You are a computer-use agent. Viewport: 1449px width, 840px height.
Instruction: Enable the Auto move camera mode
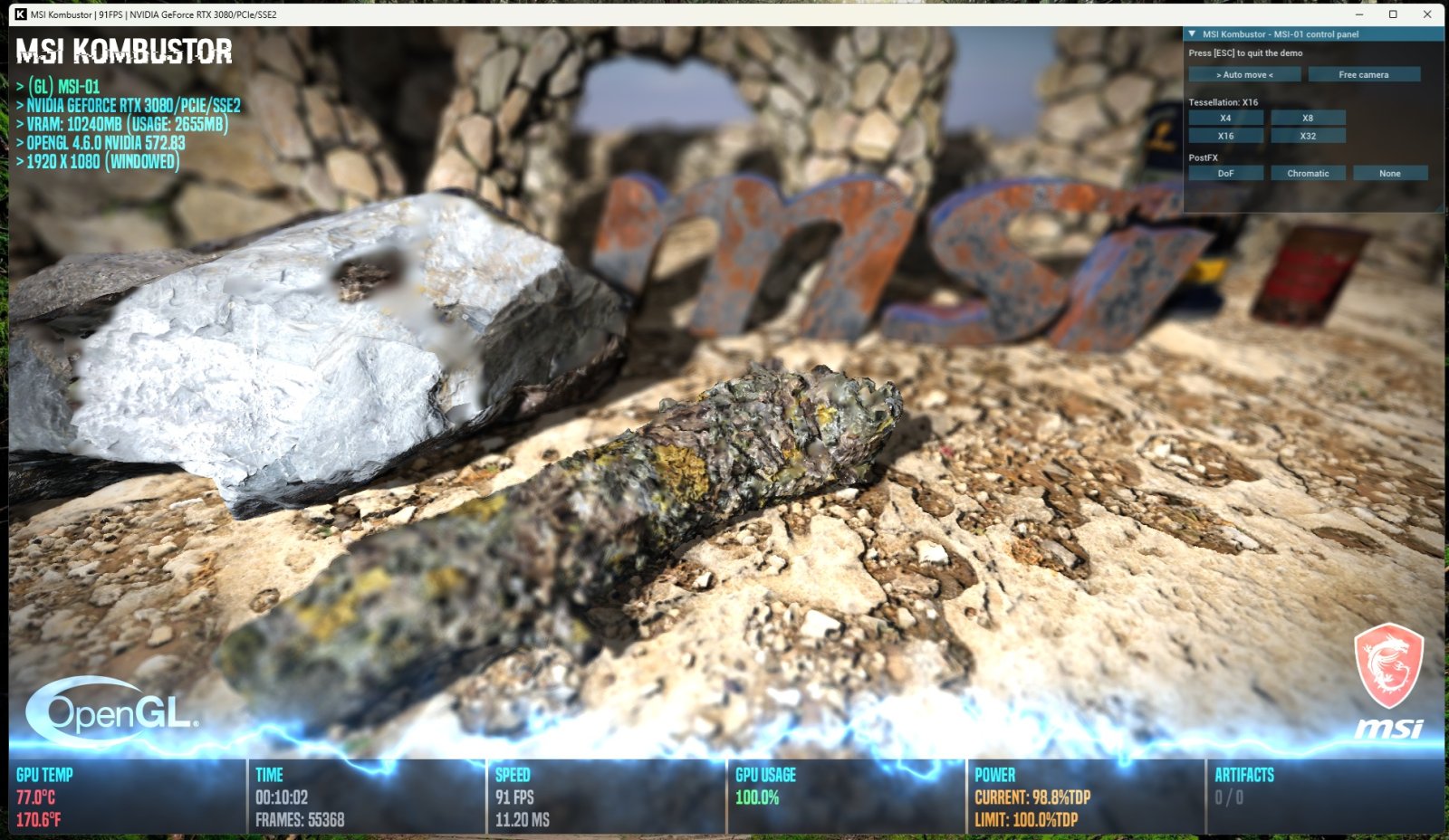point(1244,74)
